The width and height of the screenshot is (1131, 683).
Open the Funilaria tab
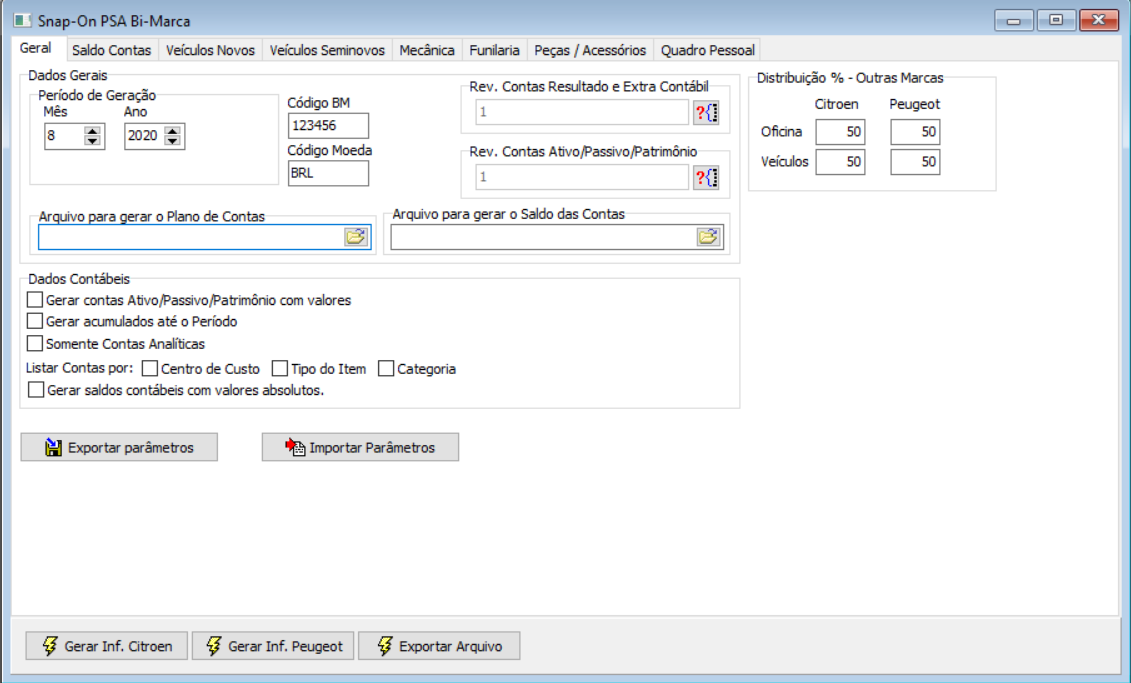coord(494,50)
